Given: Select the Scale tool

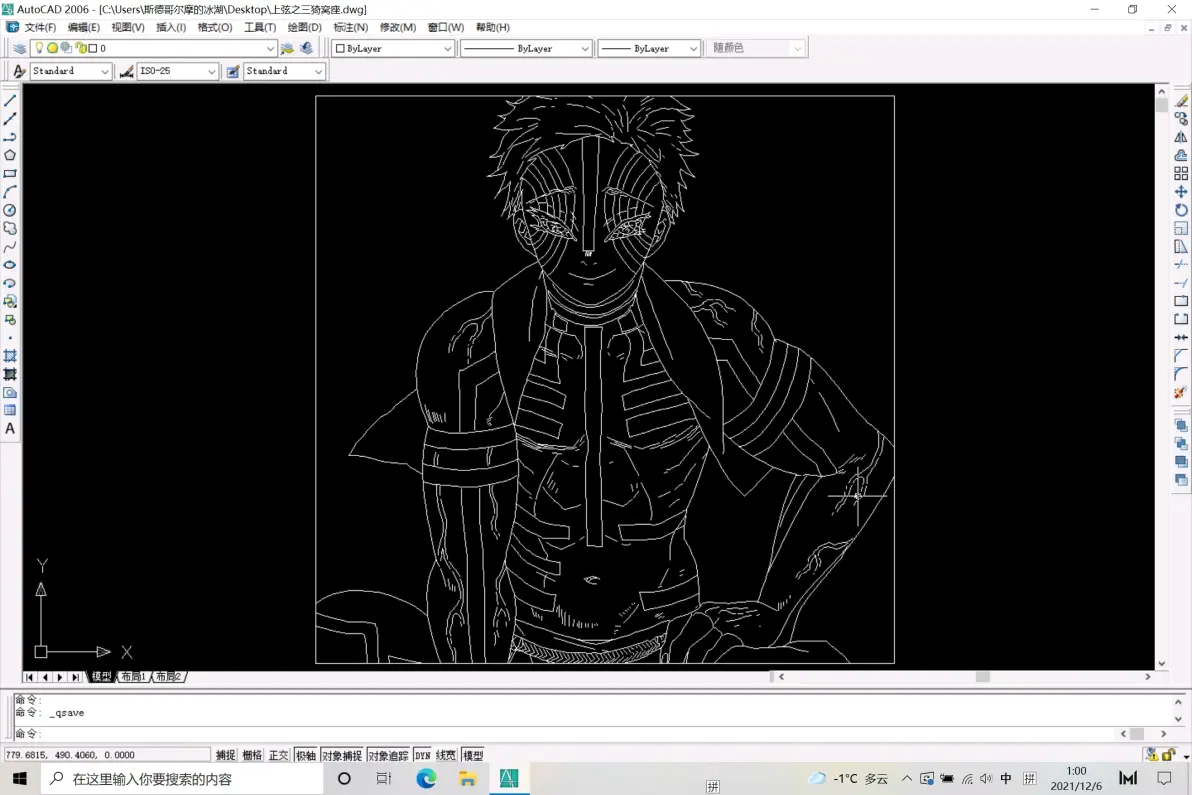Looking at the screenshot, I should (x=1181, y=228).
